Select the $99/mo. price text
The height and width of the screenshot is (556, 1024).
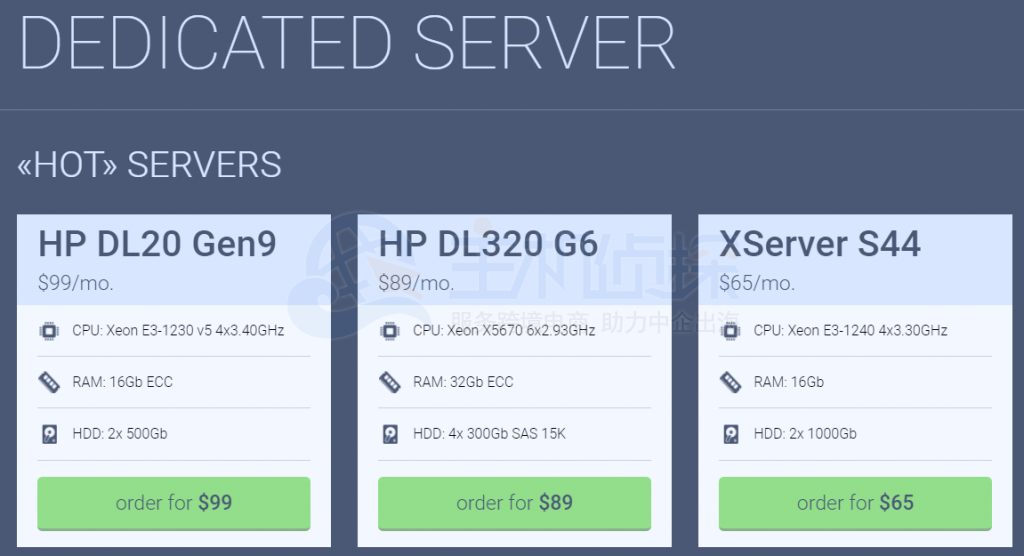pyautogui.click(x=76, y=283)
